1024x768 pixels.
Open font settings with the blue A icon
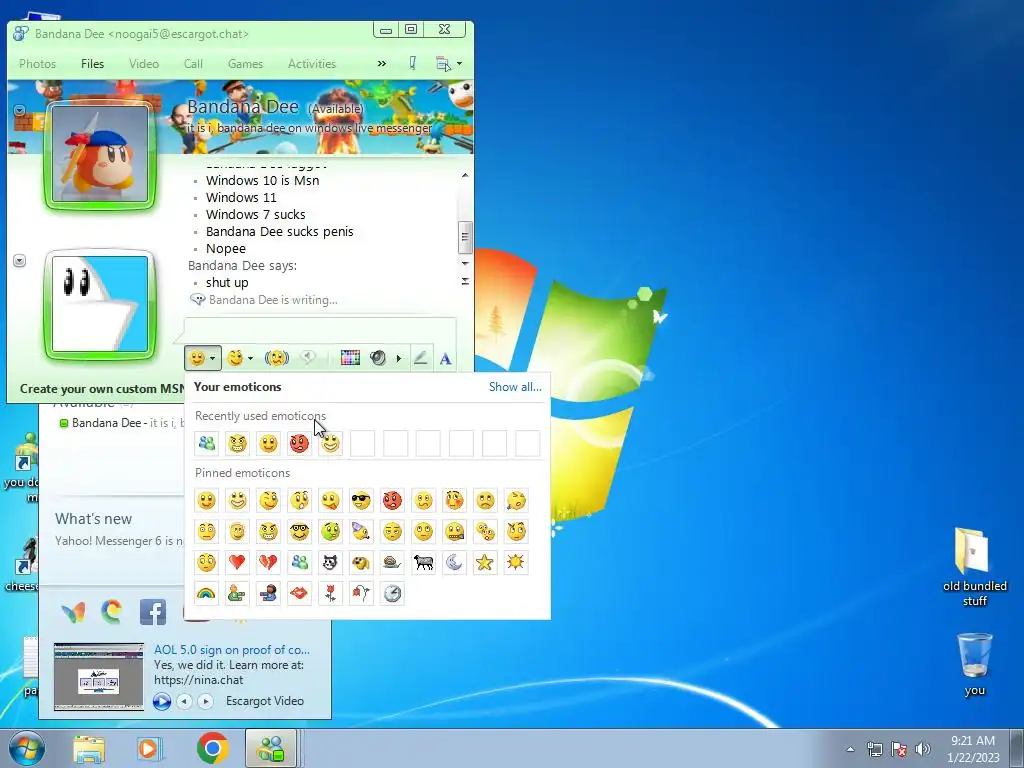coord(445,359)
